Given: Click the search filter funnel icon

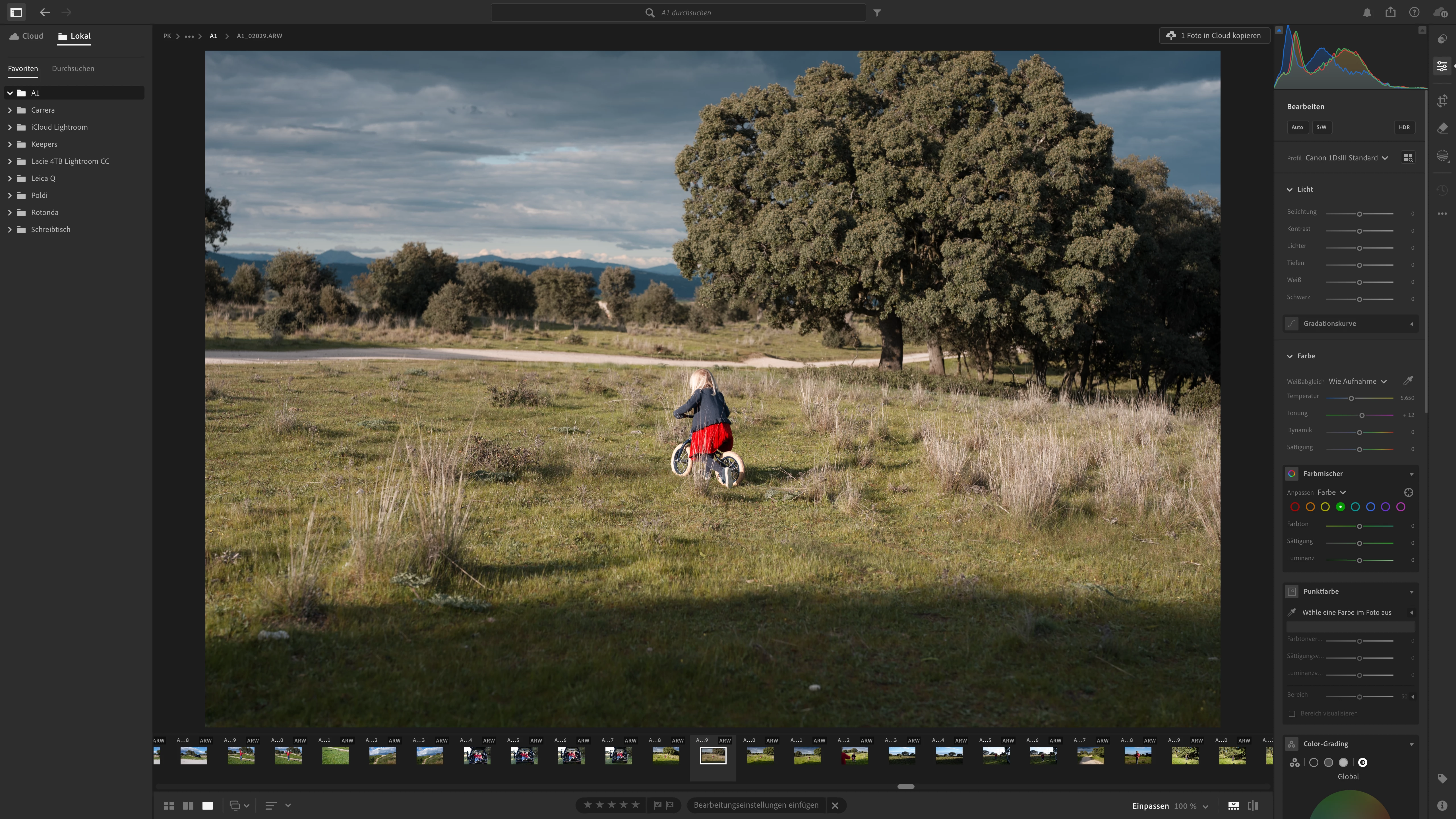Looking at the screenshot, I should [x=877, y=13].
